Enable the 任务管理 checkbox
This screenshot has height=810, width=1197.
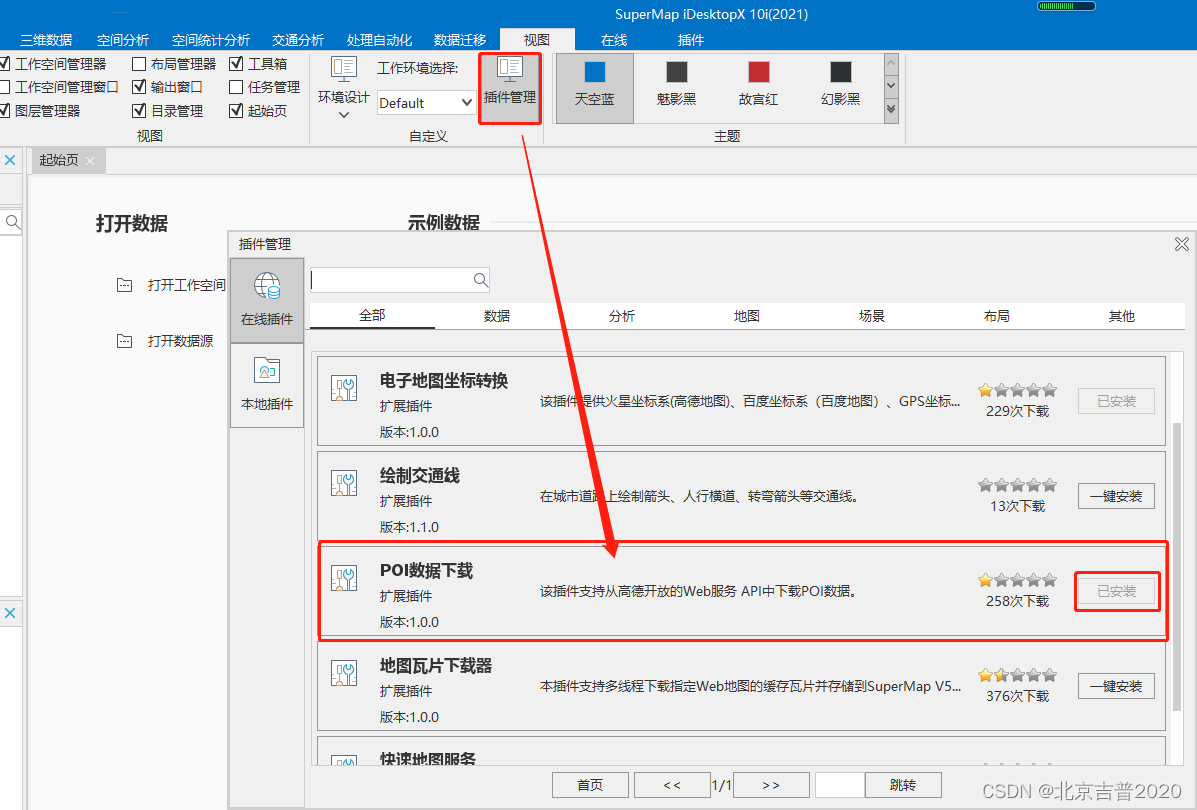[x=236, y=87]
